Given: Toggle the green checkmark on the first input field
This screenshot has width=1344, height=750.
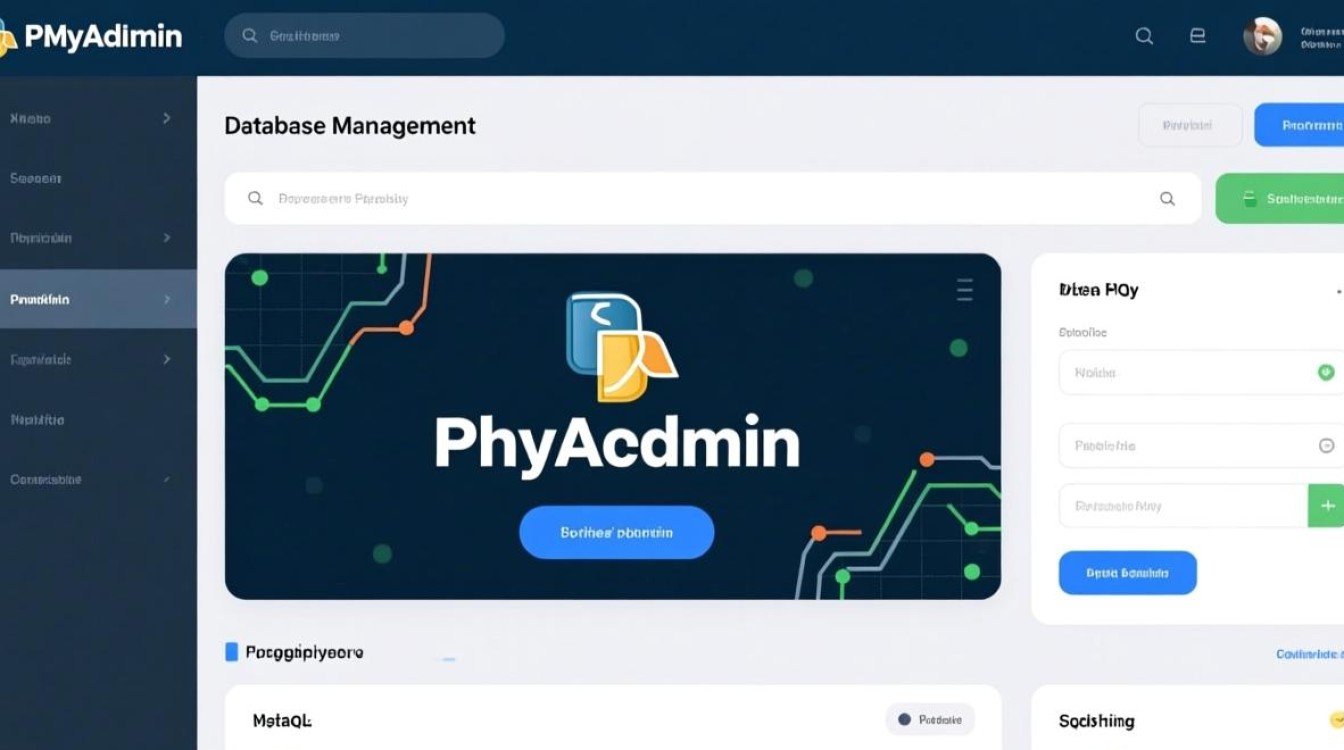Looking at the screenshot, I should click(1326, 371).
